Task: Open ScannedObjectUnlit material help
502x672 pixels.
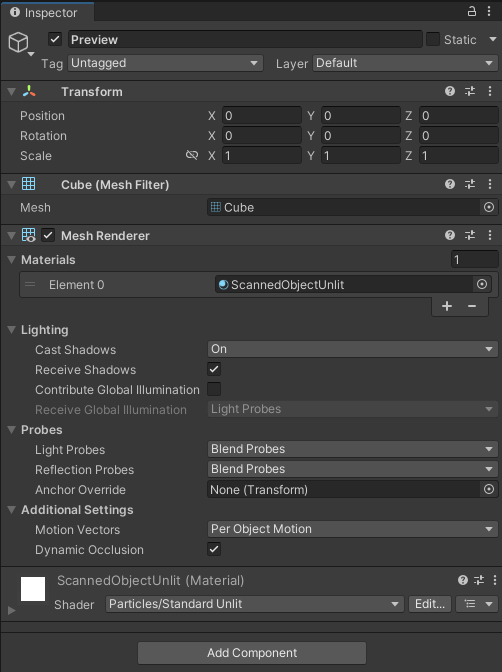Action: click(463, 580)
